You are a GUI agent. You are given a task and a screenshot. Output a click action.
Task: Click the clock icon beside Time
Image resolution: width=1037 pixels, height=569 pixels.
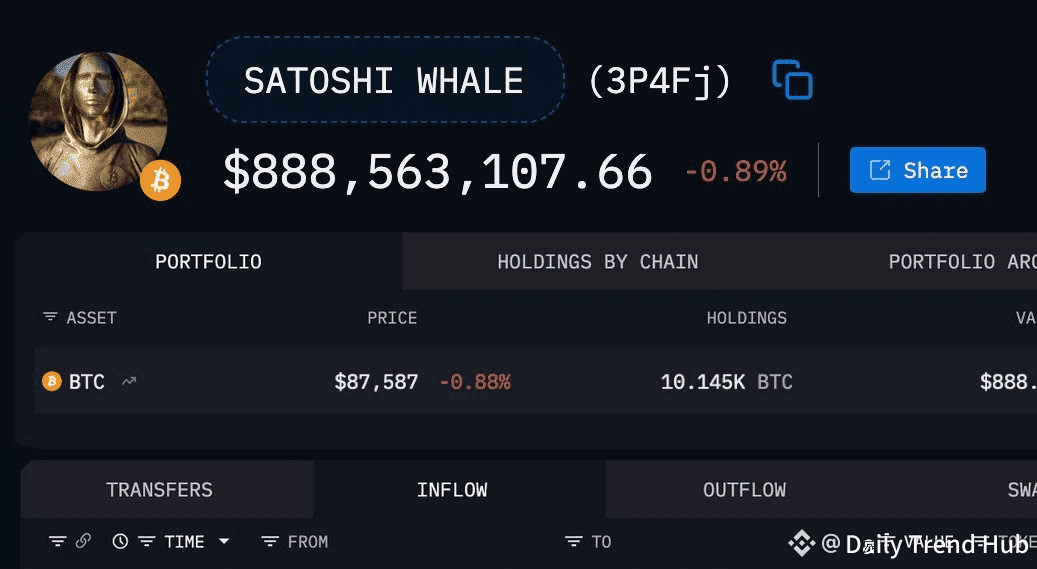[120, 541]
